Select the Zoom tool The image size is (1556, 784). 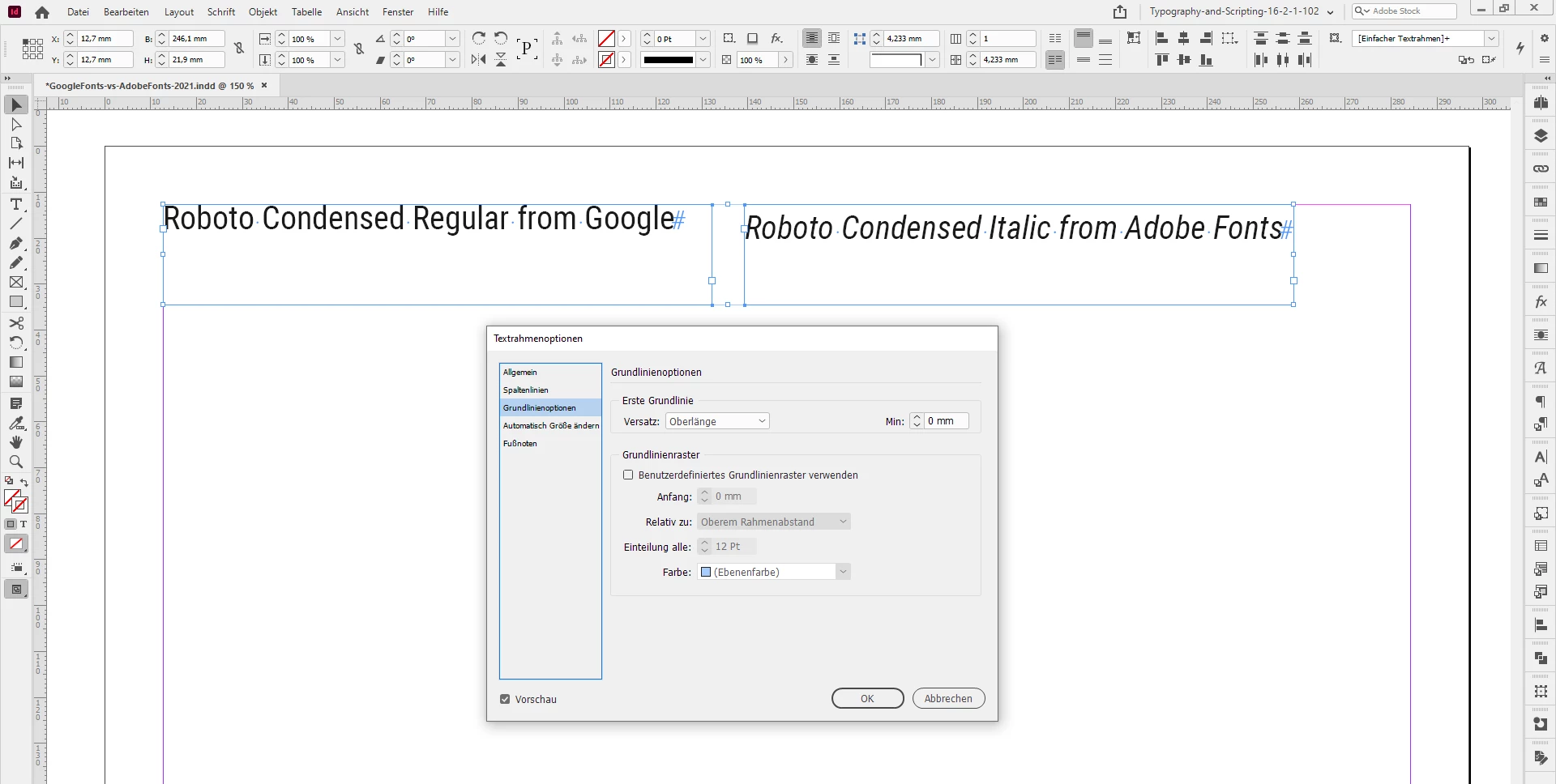16,462
